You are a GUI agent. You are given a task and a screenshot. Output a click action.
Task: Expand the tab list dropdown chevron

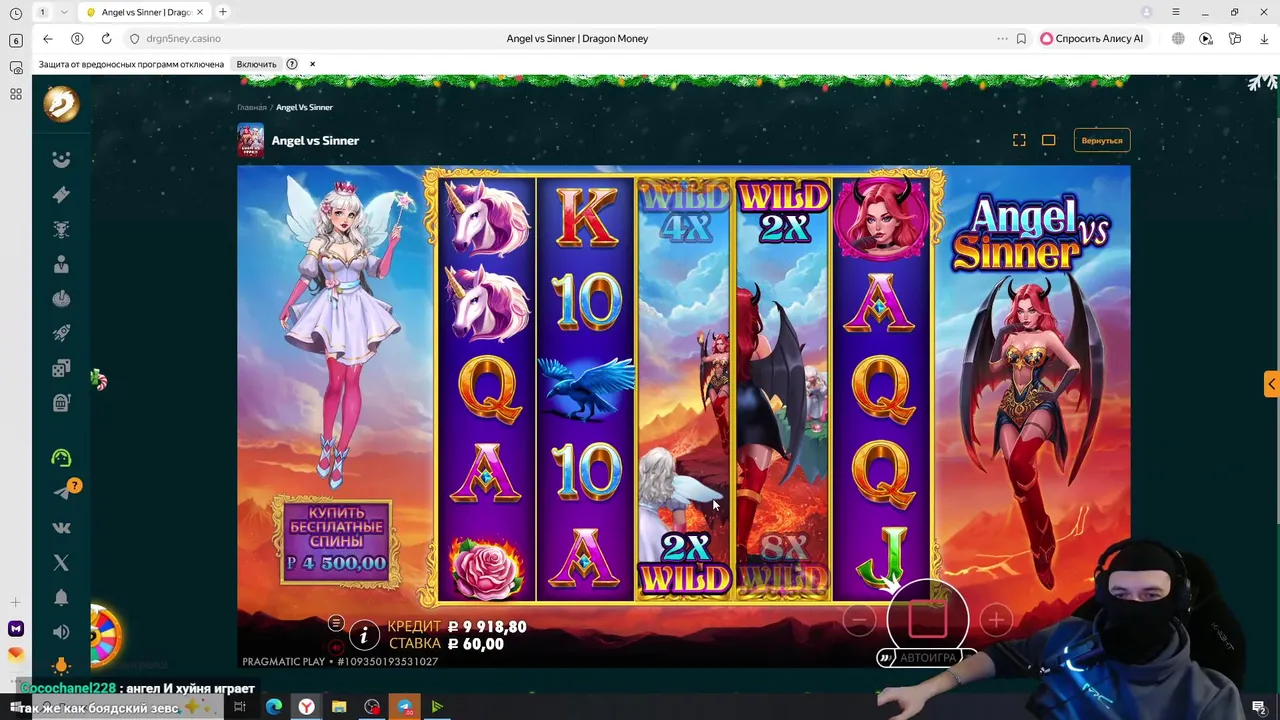[65, 12]
